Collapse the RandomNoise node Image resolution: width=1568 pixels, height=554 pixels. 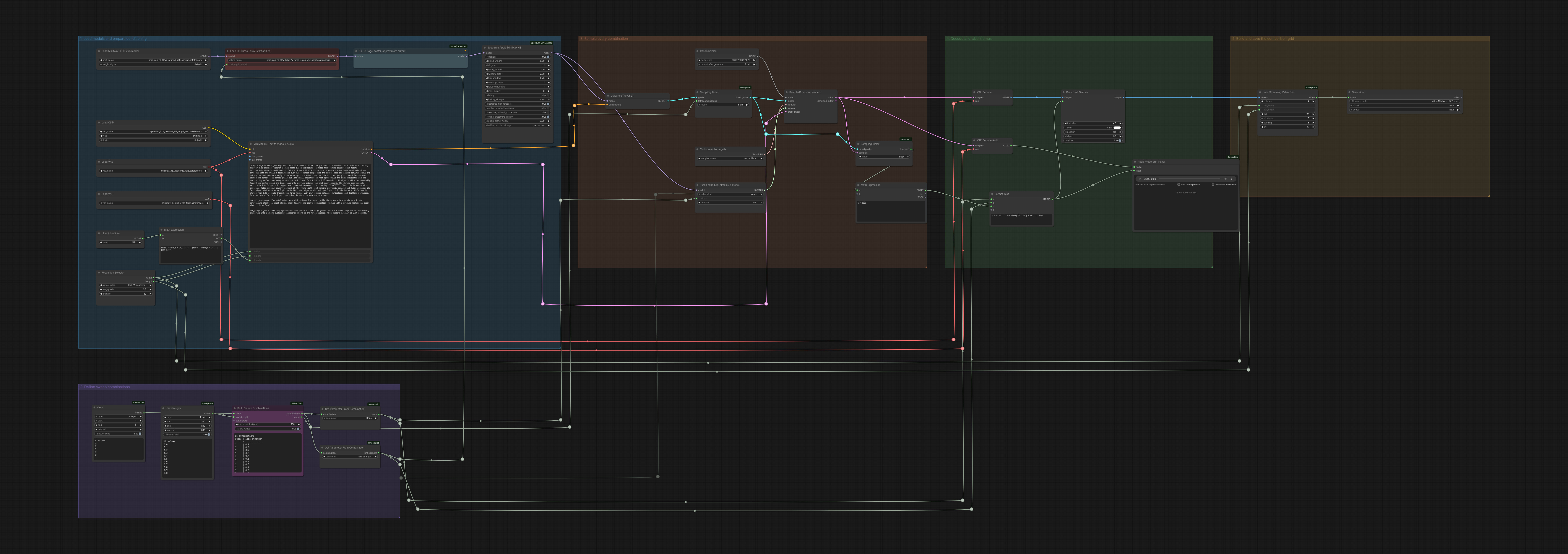click(698, 51)
